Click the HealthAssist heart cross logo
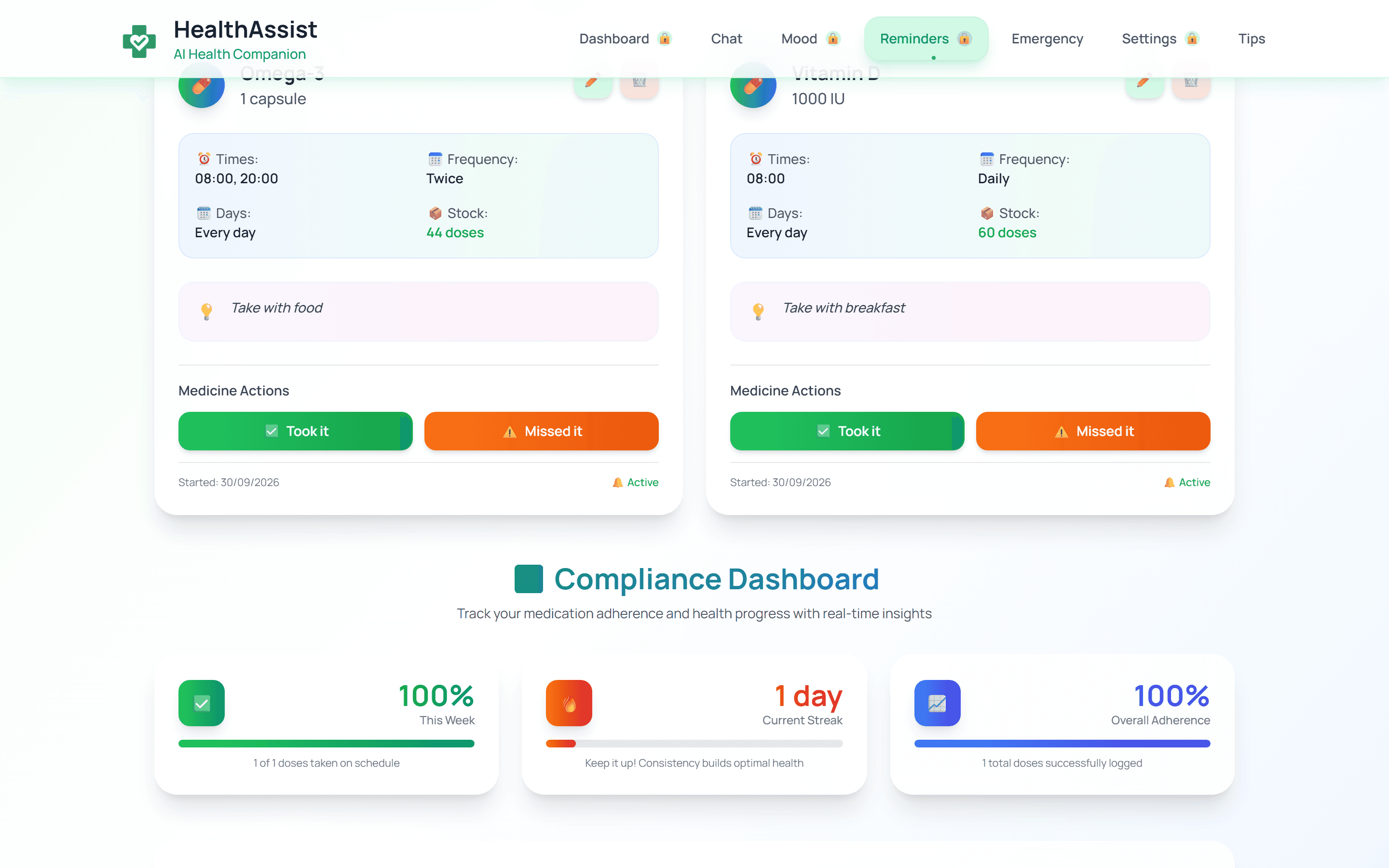This screenshot has width=1389, height=868. coord(139,41)
